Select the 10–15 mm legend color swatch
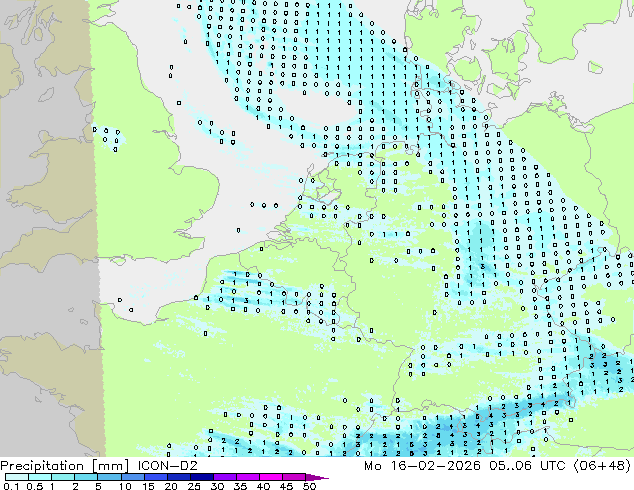 coord(132,477)
